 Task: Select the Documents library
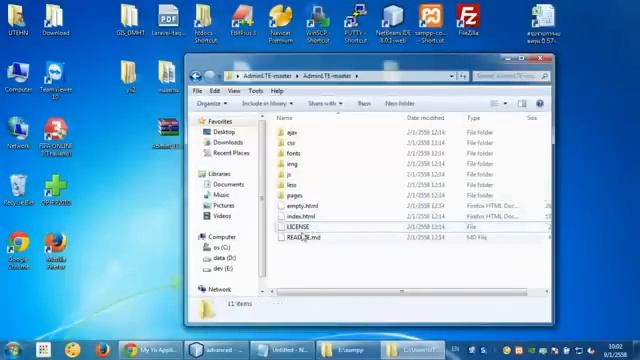[224, 184]
